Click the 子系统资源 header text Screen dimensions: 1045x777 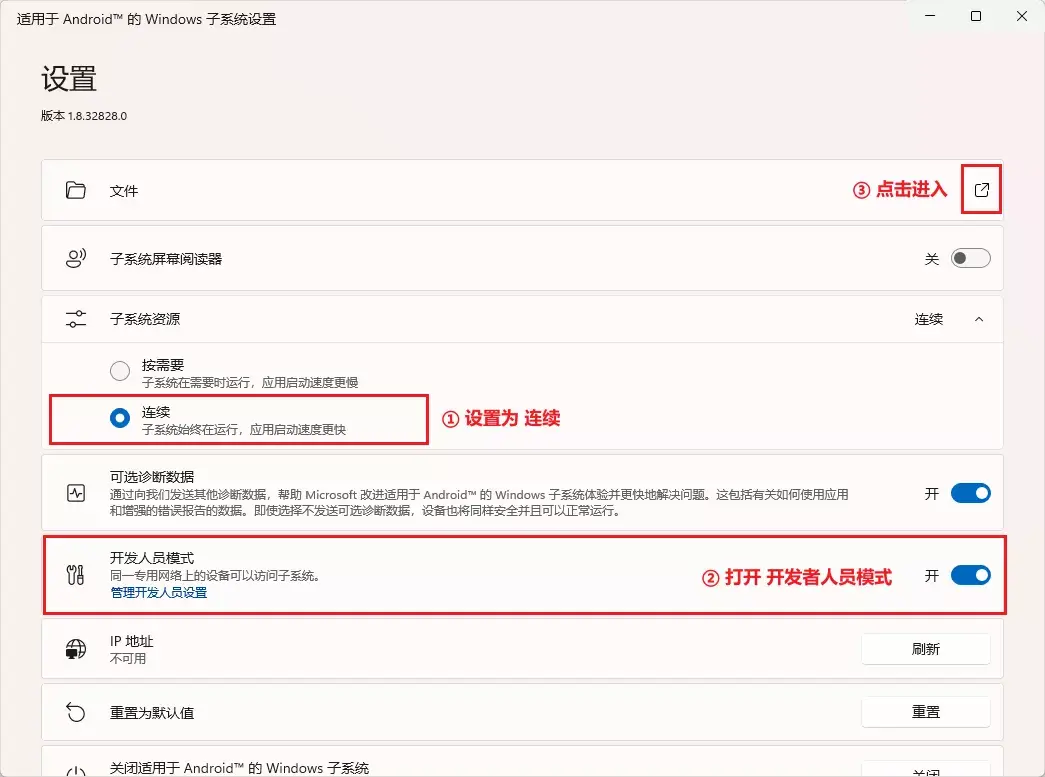click(x=145, y=319)
